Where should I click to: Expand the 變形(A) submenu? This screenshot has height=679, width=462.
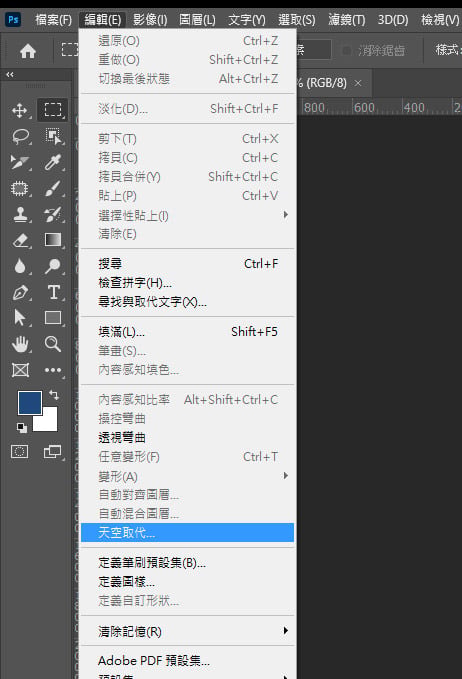(x=187, y=476)
